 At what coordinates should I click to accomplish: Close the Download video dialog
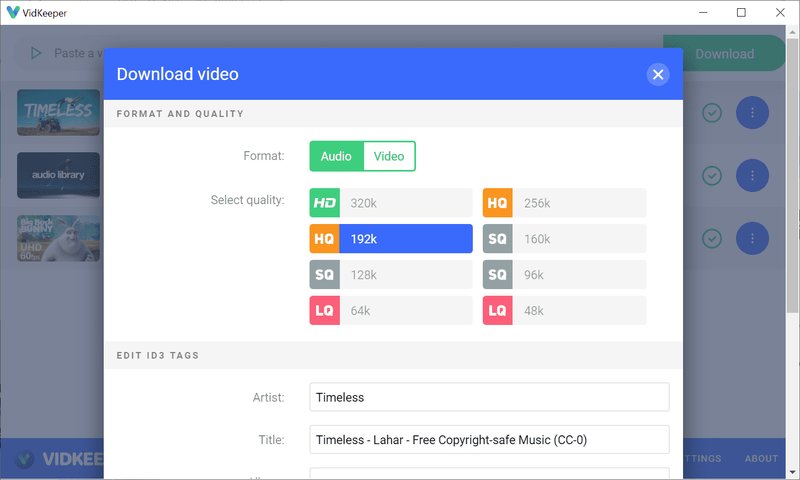(x=658, y=74)
